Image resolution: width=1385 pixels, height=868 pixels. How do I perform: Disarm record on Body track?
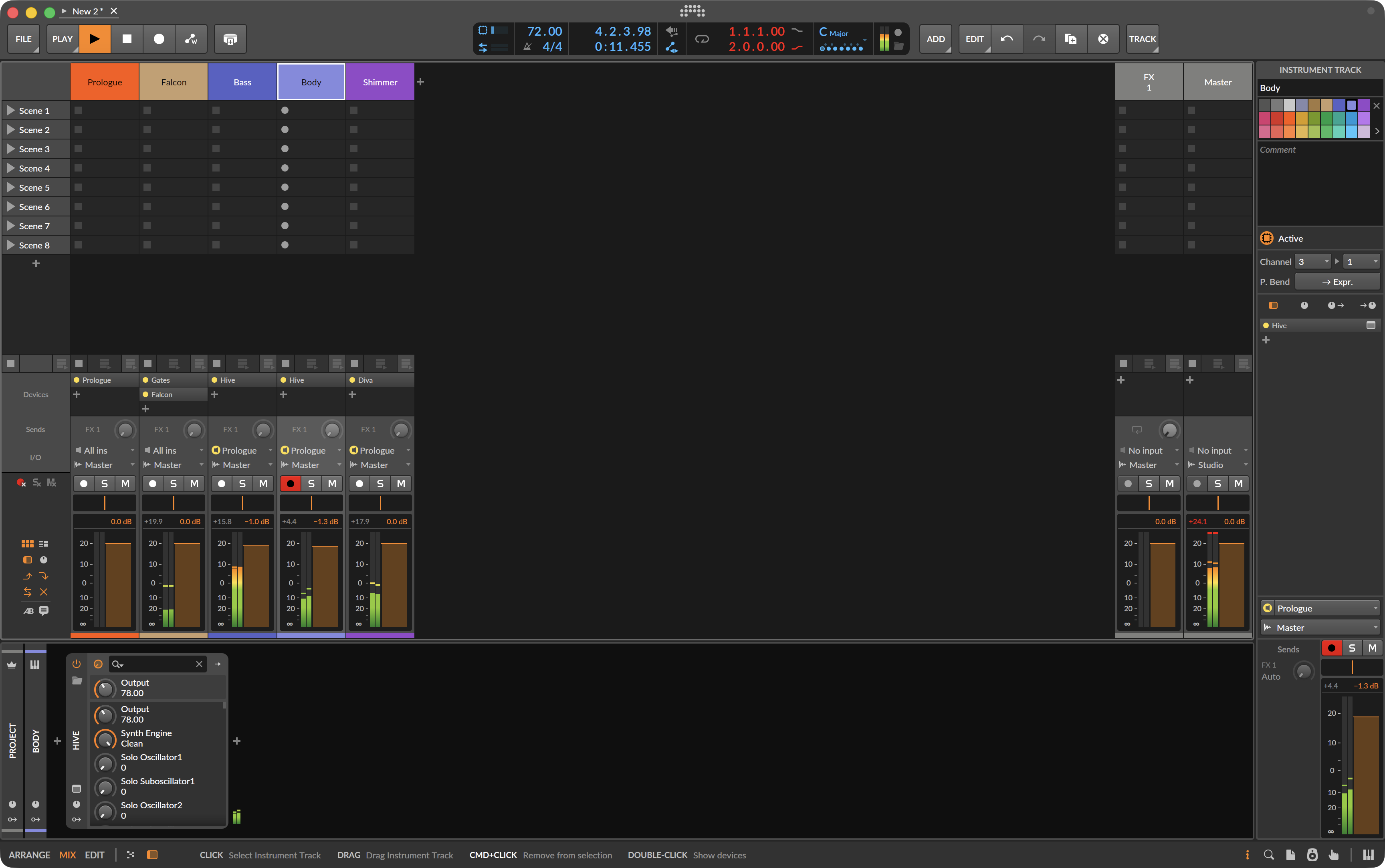coord(291,484)
